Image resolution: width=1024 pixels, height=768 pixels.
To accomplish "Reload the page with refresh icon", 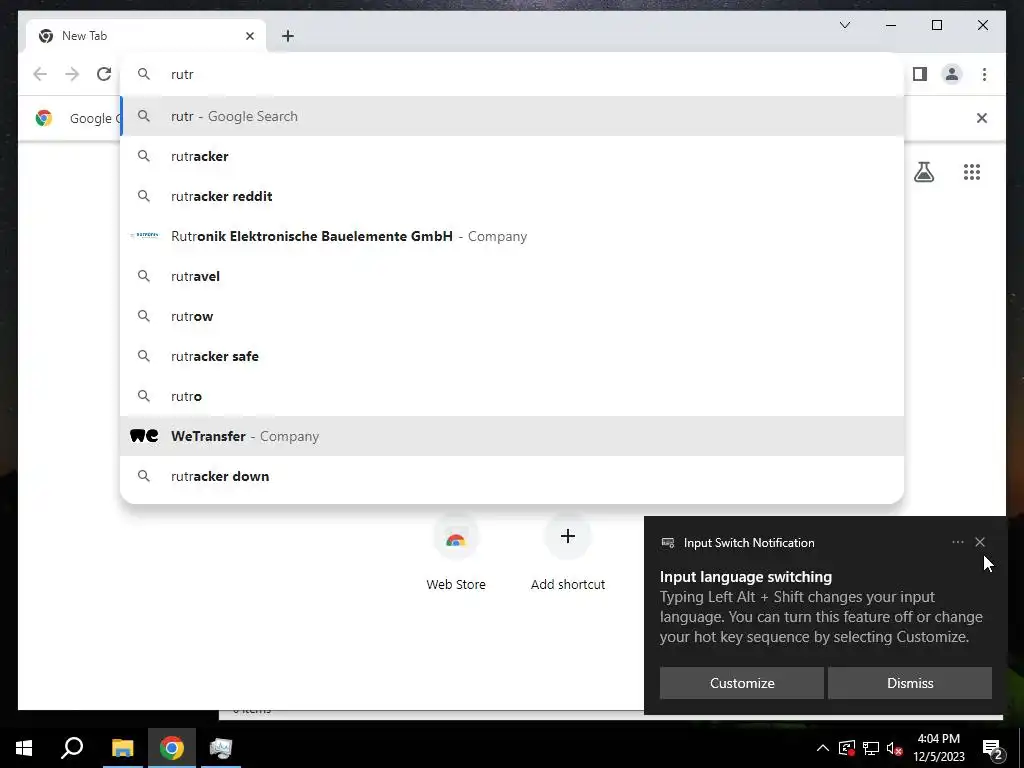I will pyautogui.click(x=104, y=74).
